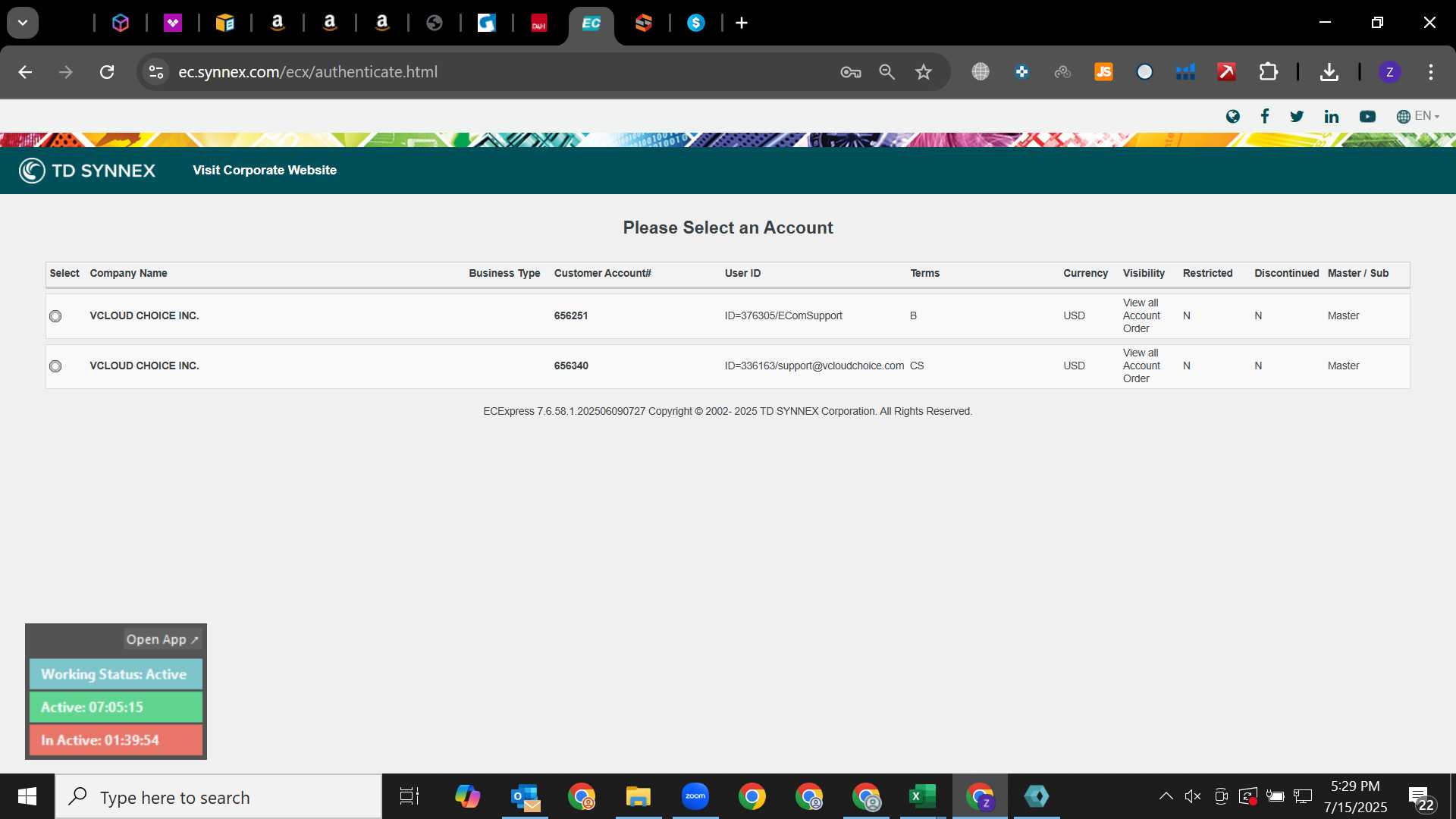Click the password key icon in address bar

(851, 72)
